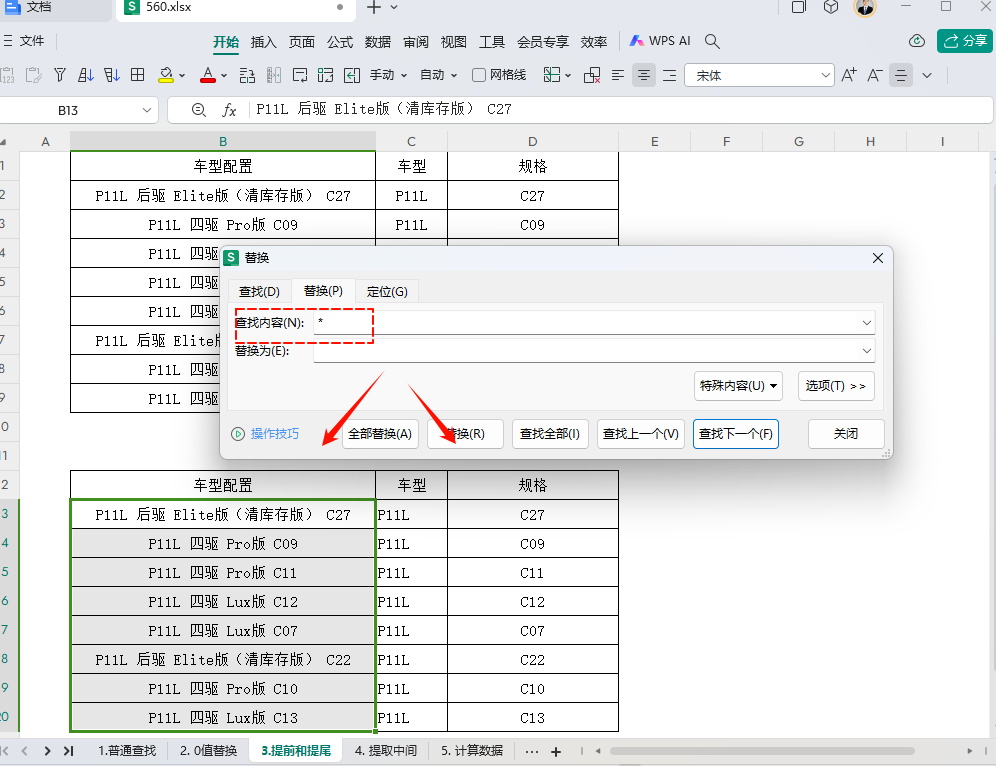Switch to sheet 1.普通查找
996x766 pixels.
[x=126, y=751]
